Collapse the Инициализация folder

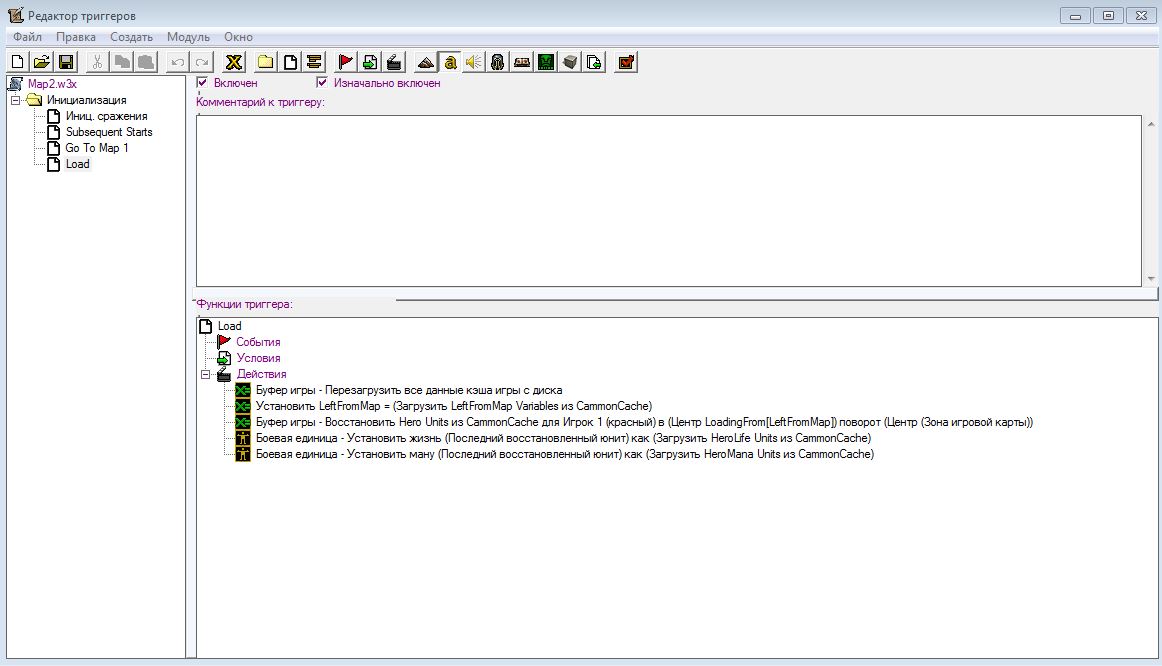tap(15, 100)
